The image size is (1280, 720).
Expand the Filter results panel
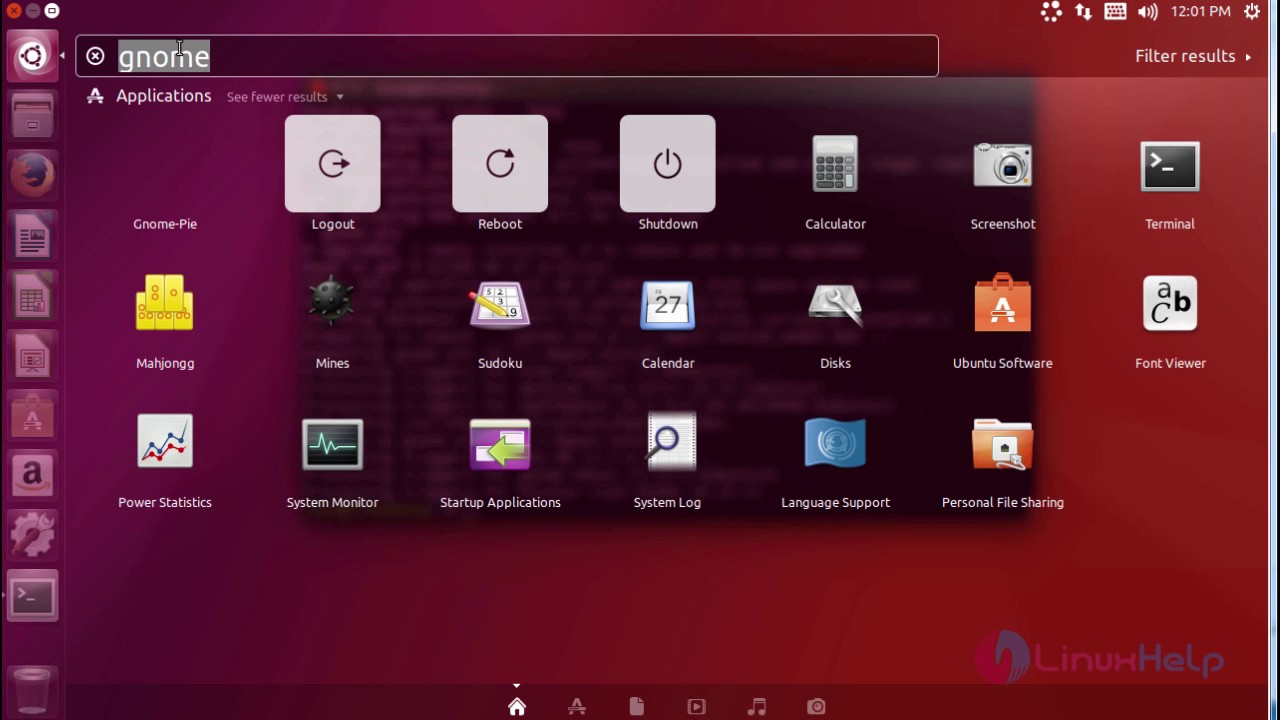point(1193,56)
